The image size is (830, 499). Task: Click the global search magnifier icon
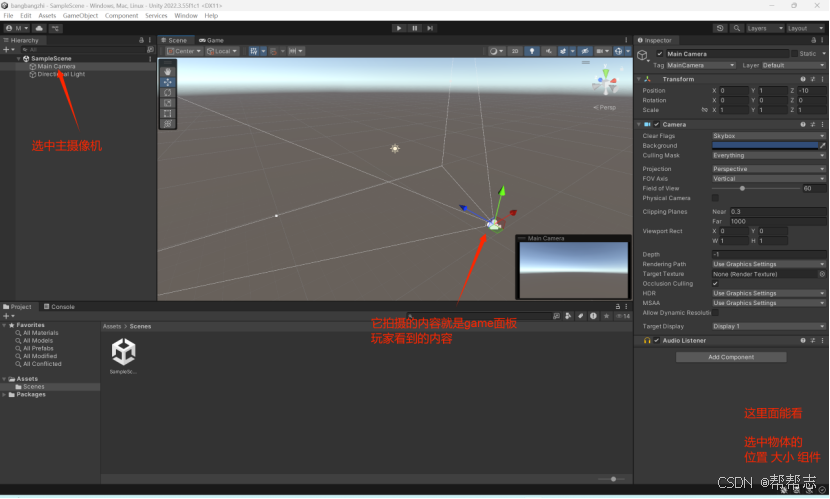pos(736,28)
